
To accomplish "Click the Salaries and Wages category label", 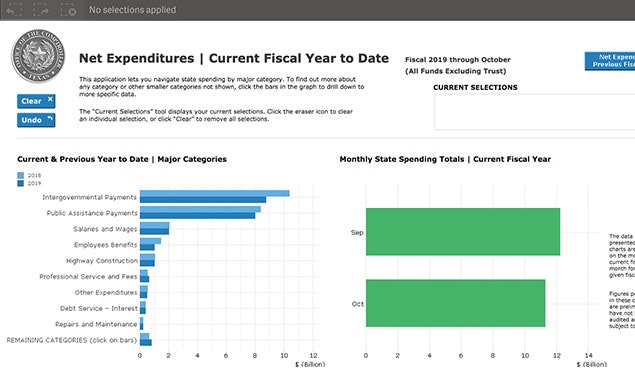I will [x=105, y=229].
